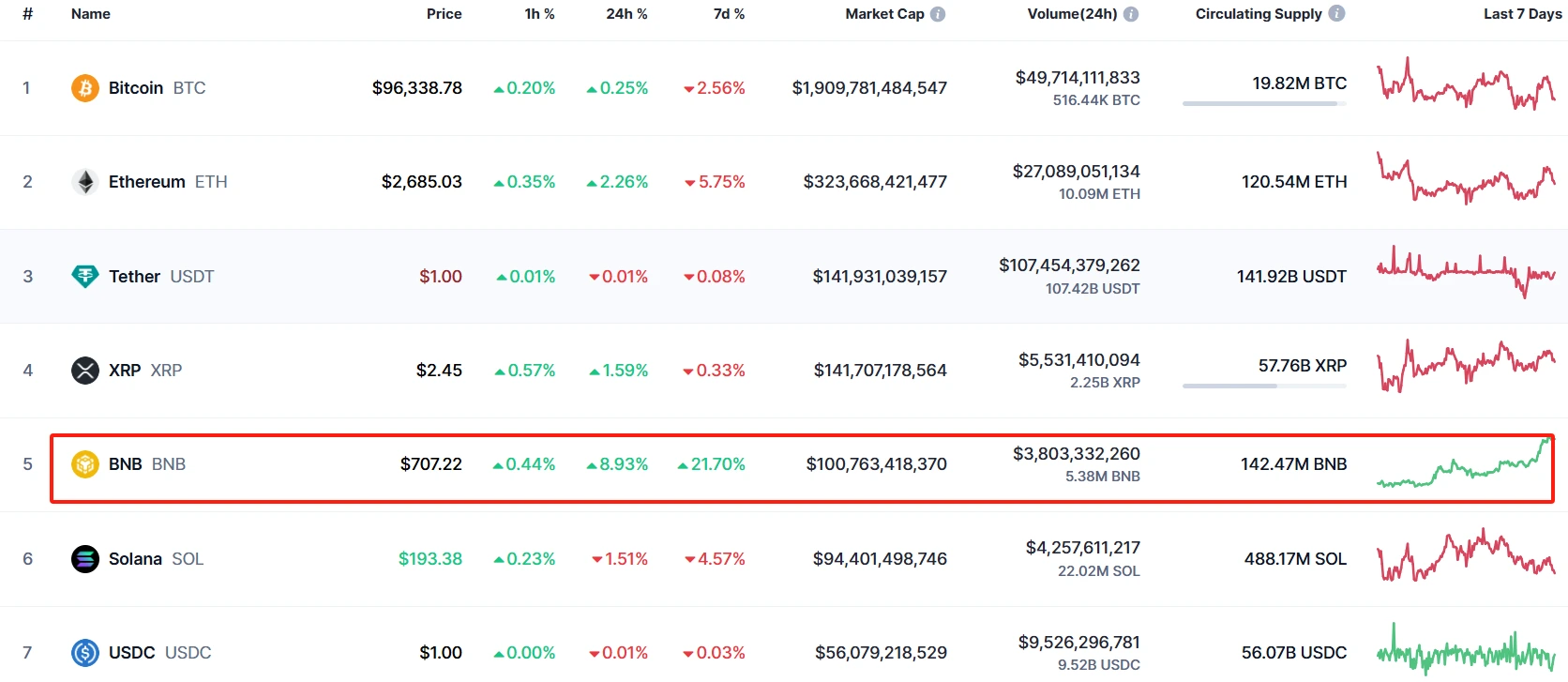Click XRP circulating supply progress bar
The height and width of the screenshot is (682, 1568).
pyautogui.click(x=1264, y=386)
